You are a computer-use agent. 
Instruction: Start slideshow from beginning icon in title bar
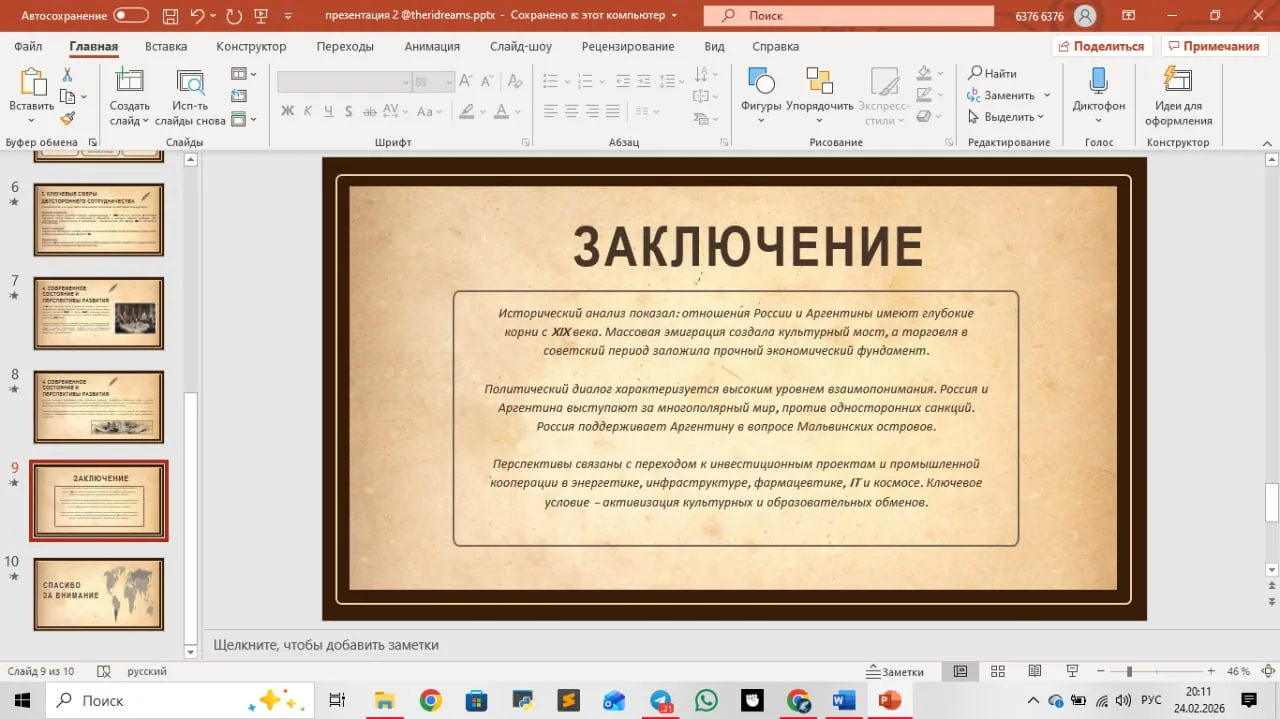pyautogui.click(x=261, y=15)
